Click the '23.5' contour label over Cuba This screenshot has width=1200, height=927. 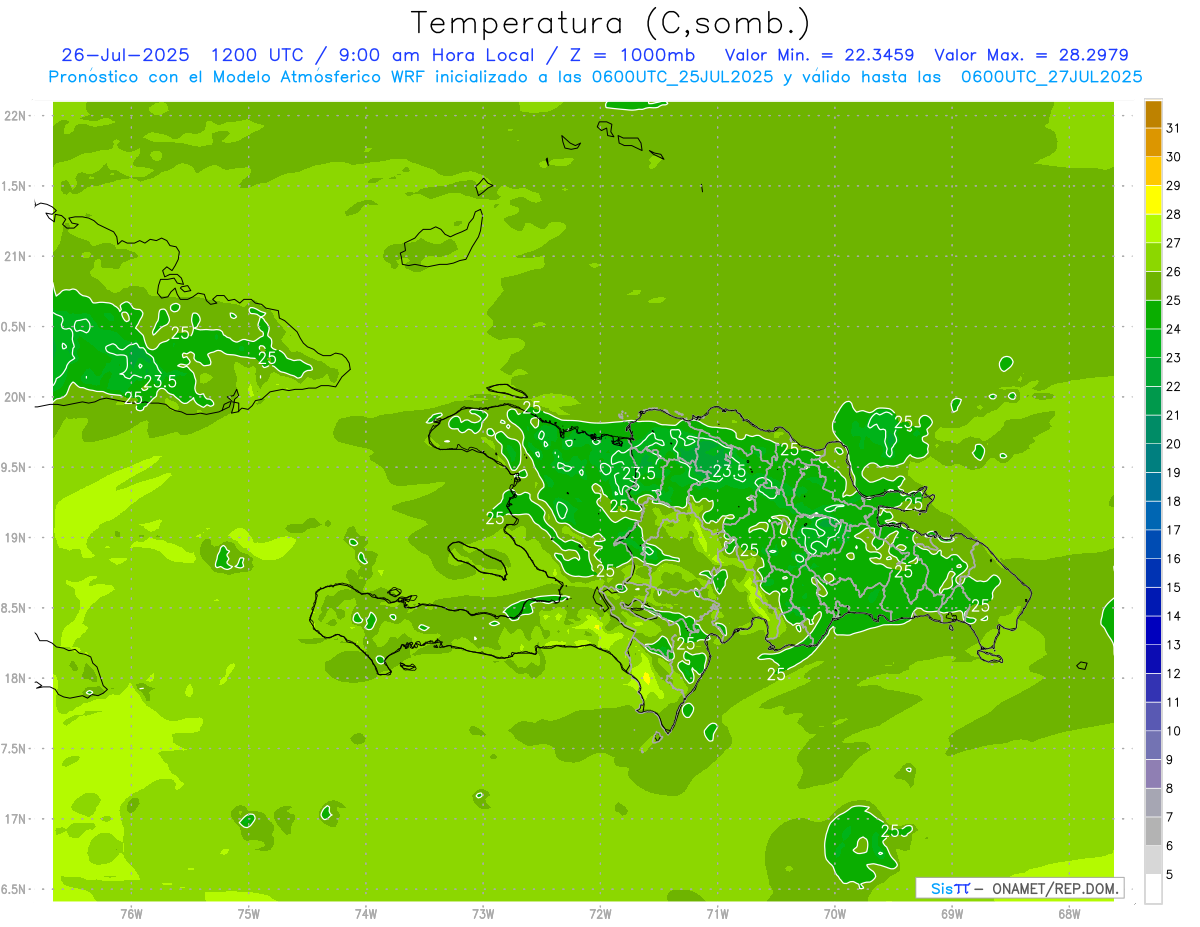(x=160, y=381)
